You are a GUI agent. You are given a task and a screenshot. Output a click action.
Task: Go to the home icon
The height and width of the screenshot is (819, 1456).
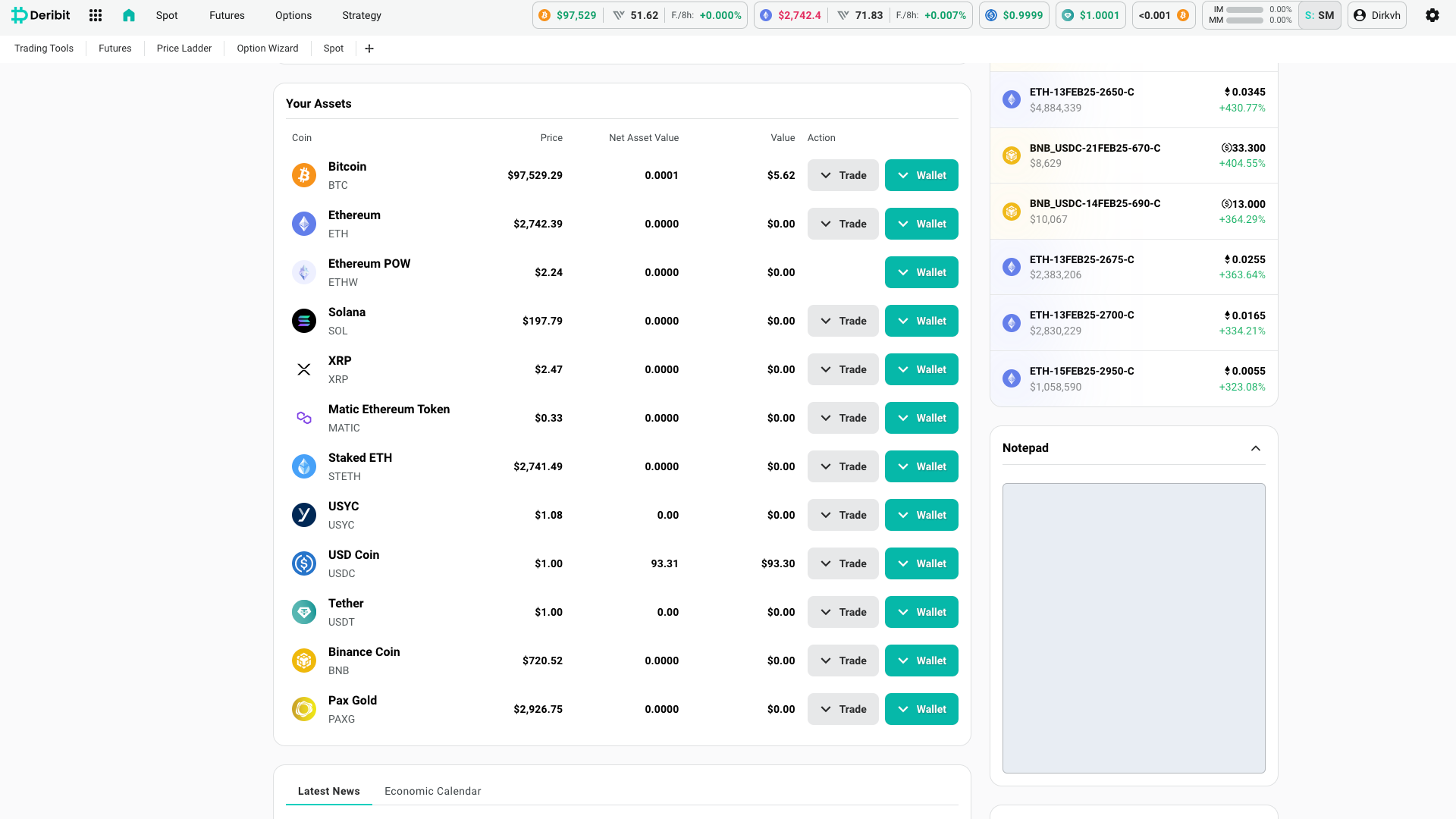point(128,15)
